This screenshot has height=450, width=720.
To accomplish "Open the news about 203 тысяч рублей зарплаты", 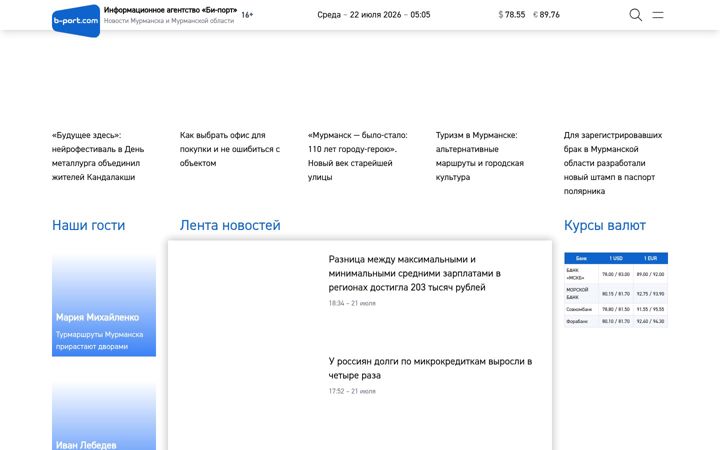I will [415, 273].
